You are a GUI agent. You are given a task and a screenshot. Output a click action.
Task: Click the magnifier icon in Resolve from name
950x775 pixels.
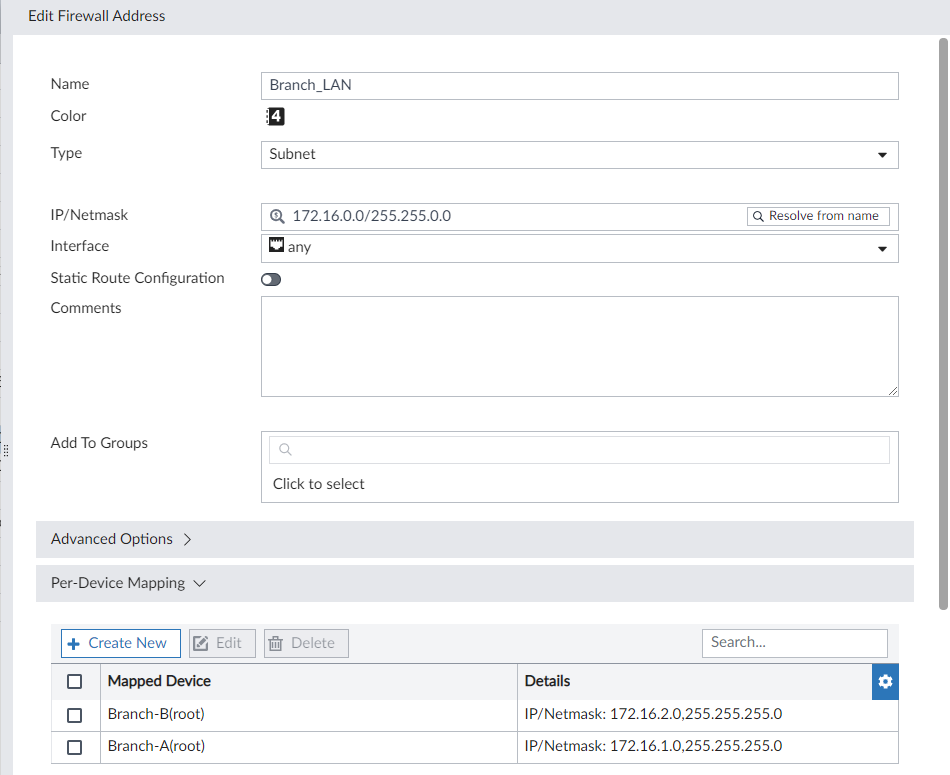point(760,215)
